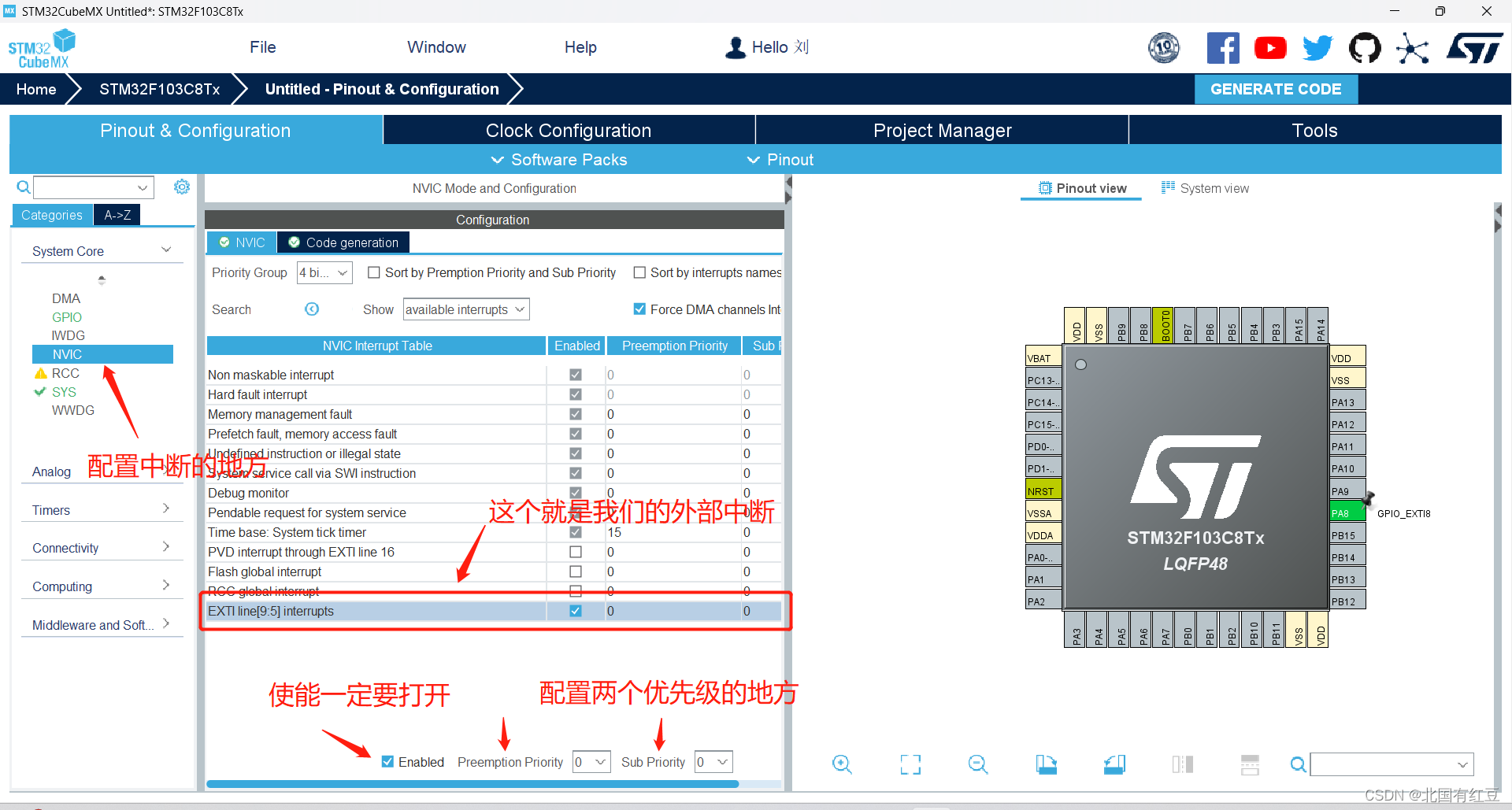Viewport: 1512px width, 810px height.
Task: Open the bottom Preemption Priority dropdown
Action: 591,762
